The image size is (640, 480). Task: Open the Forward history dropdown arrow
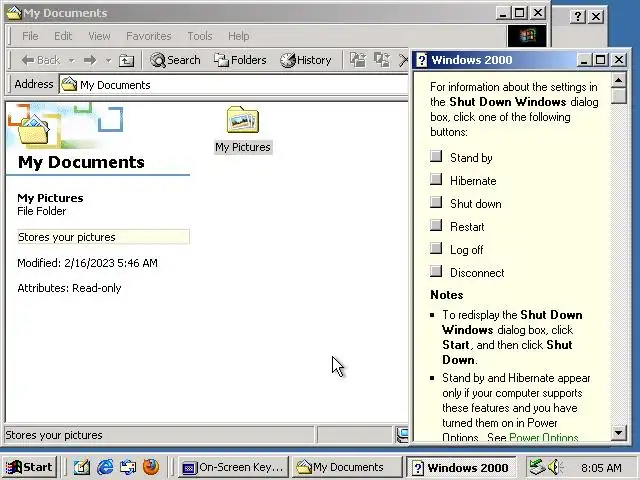click(108, 60)
